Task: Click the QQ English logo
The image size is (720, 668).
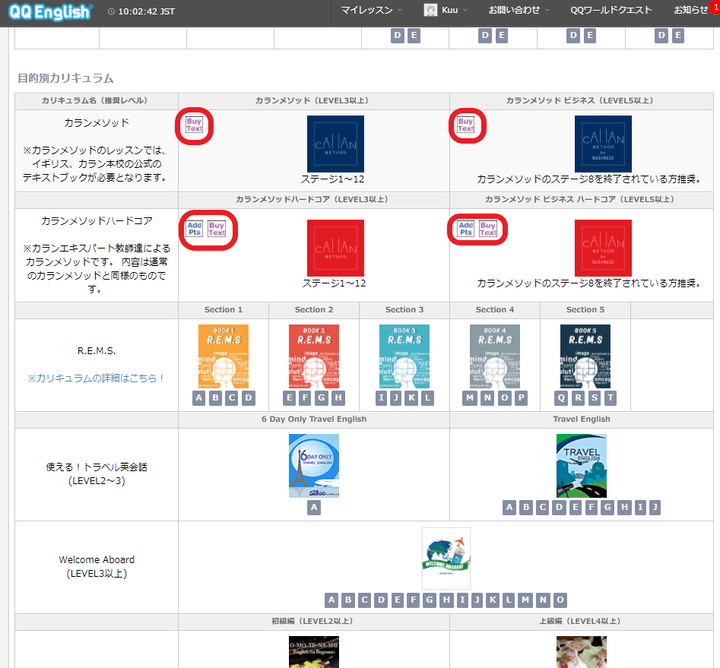Action: point(51,12)
